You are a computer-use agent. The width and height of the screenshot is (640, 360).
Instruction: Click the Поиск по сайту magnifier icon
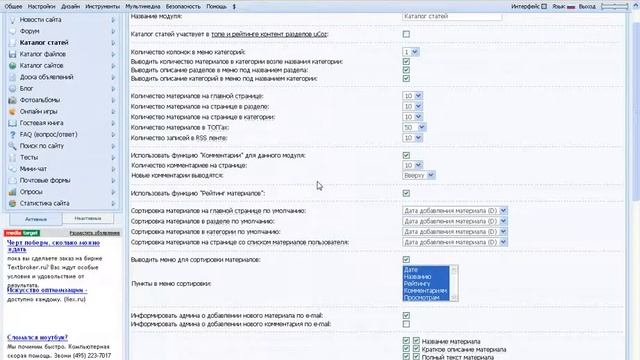click(x=13, y=146)
